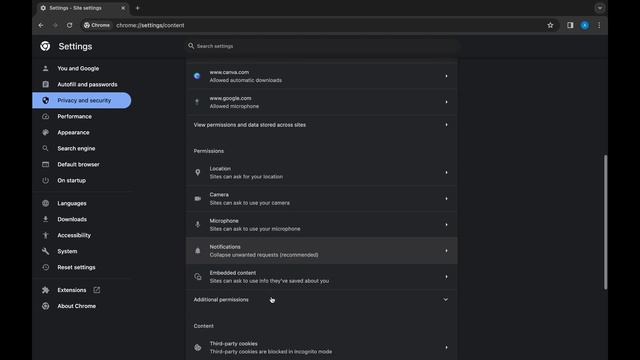Screen dimensions: 640x360
Task: Click the Third-party cookies icon
Action: 198,348
